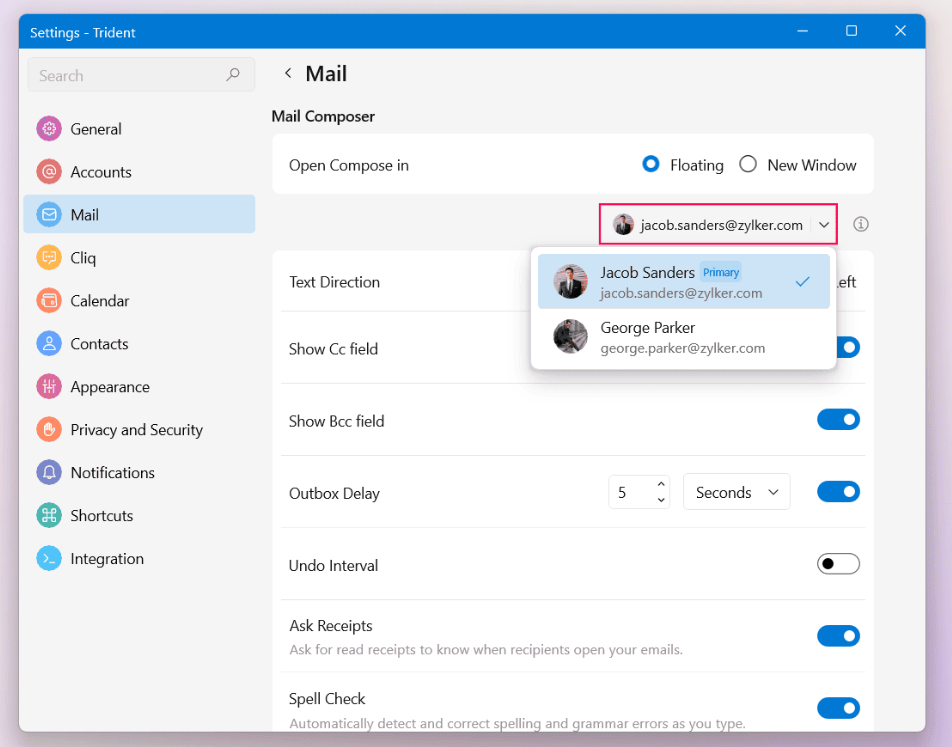Click the Calendar icon in sidebar
The height and width of the screenshot is (747, 952).
pos(49,301)
